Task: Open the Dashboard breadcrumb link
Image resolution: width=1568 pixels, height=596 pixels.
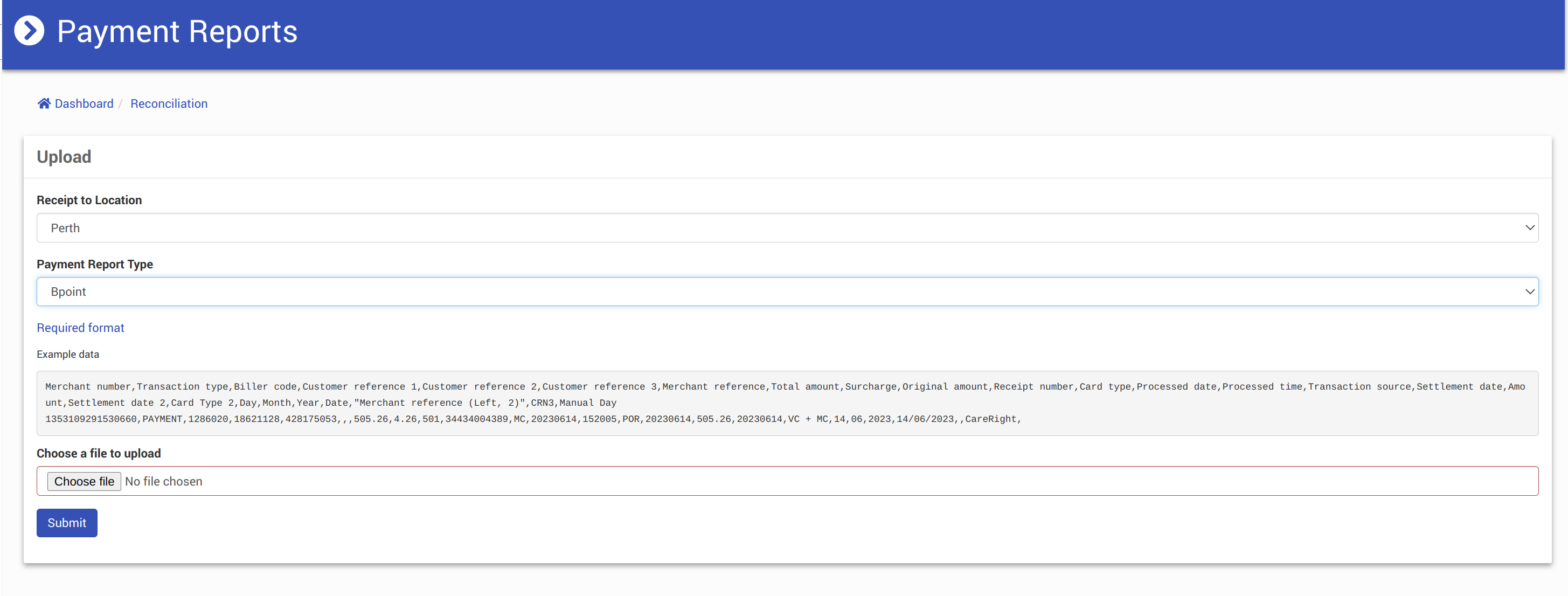Action: coord(84,103)
